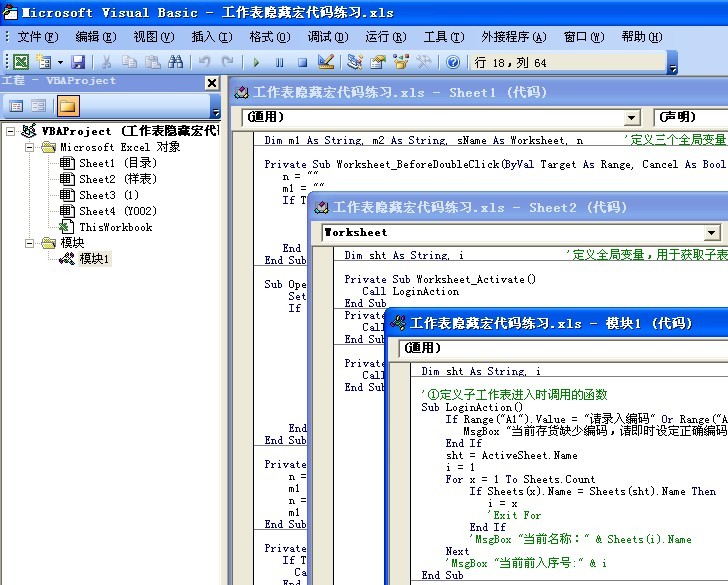Click View Object icon in project panel
This screenshot has width=728, height=585.
pos(39,106)
